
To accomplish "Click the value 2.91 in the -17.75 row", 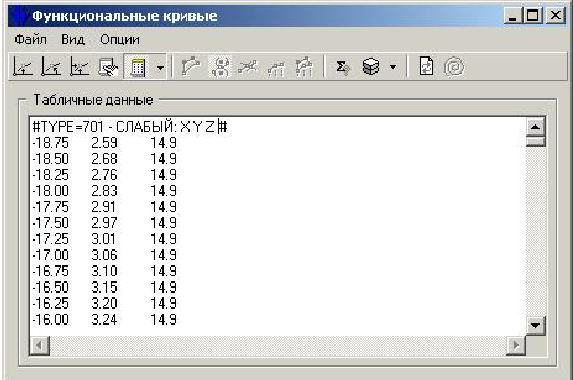I will pyautogui.click(x=103, y=207).
